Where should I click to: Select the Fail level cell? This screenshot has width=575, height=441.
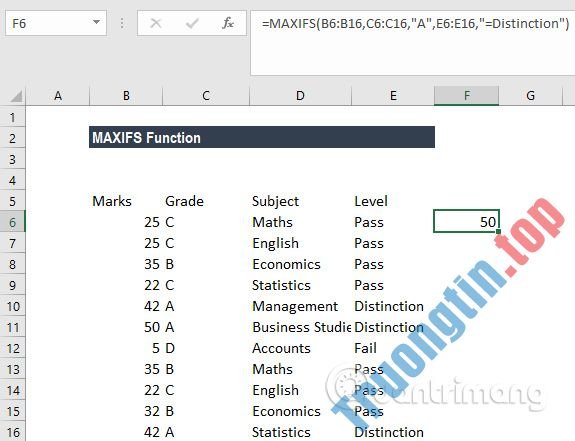coord(393,348)
